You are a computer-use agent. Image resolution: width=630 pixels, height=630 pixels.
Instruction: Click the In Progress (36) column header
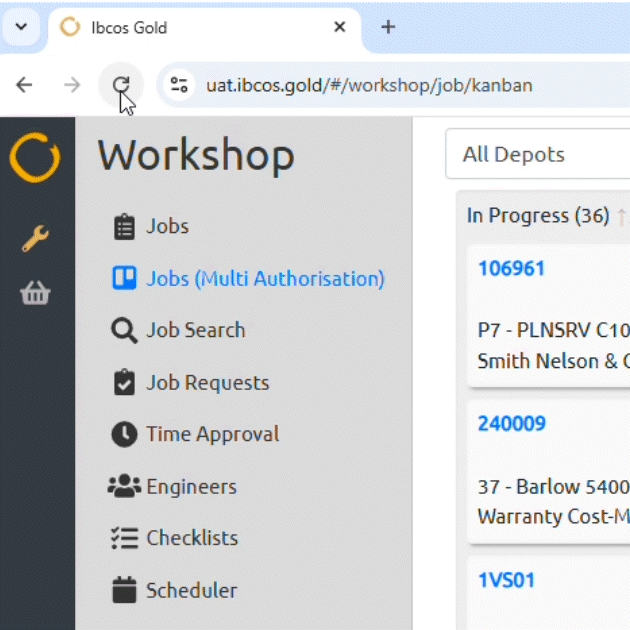point(538,216)
